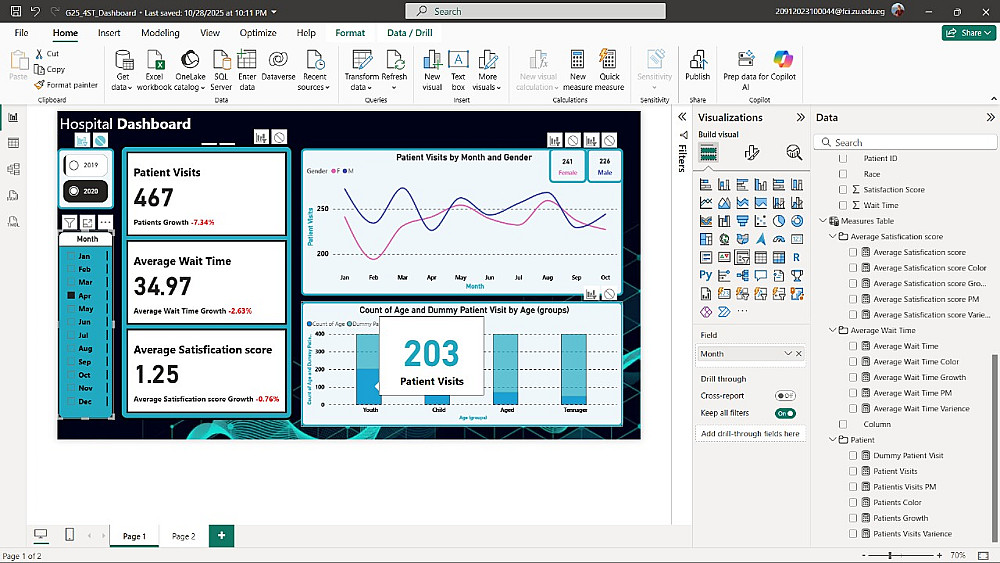Open the Quick measure tool

(x=608, y=59)
